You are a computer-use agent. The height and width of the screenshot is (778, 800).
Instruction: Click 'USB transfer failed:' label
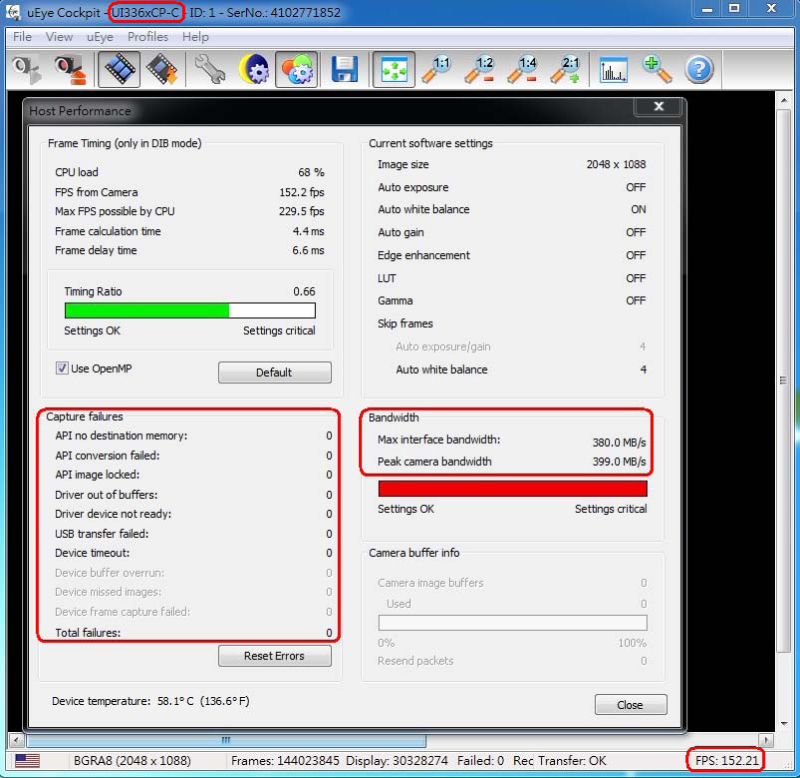click(x=102, y=534)
